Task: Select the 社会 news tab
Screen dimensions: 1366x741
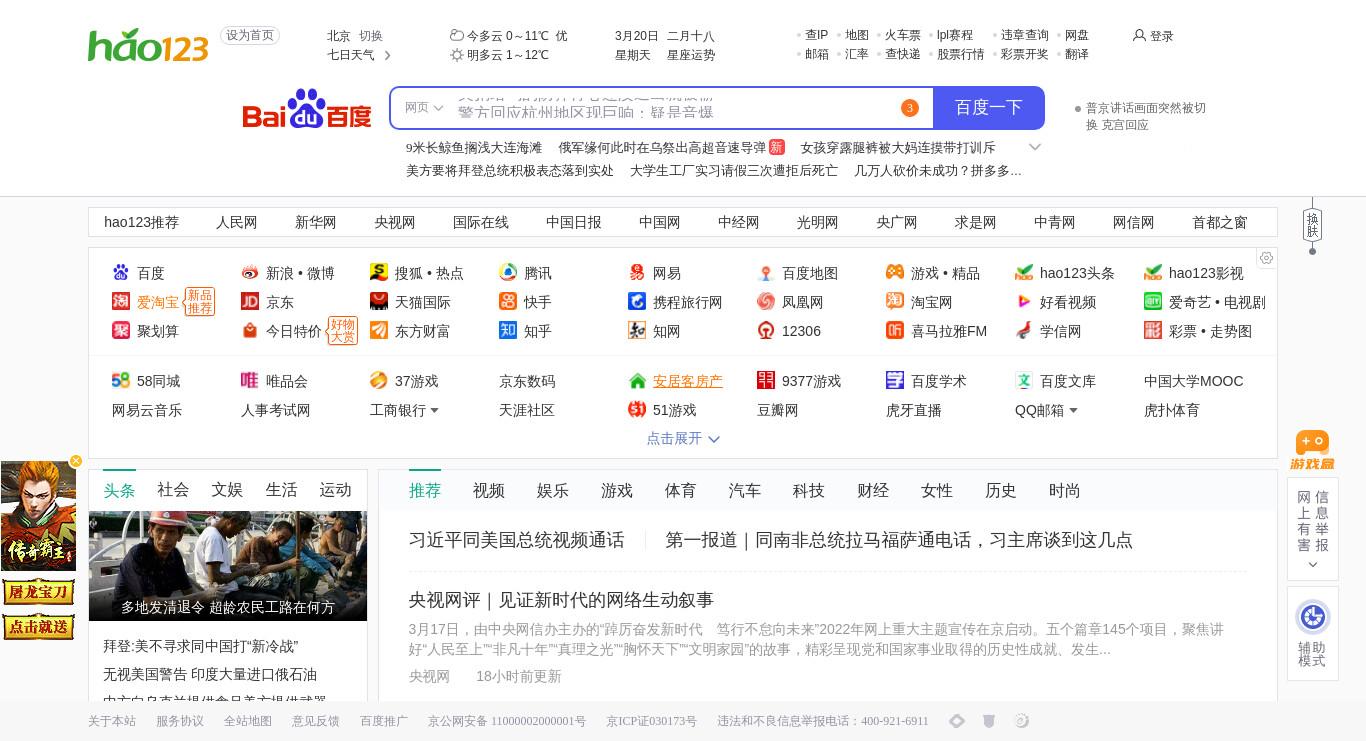Action: pyautogui.click(x=173, y=490)
